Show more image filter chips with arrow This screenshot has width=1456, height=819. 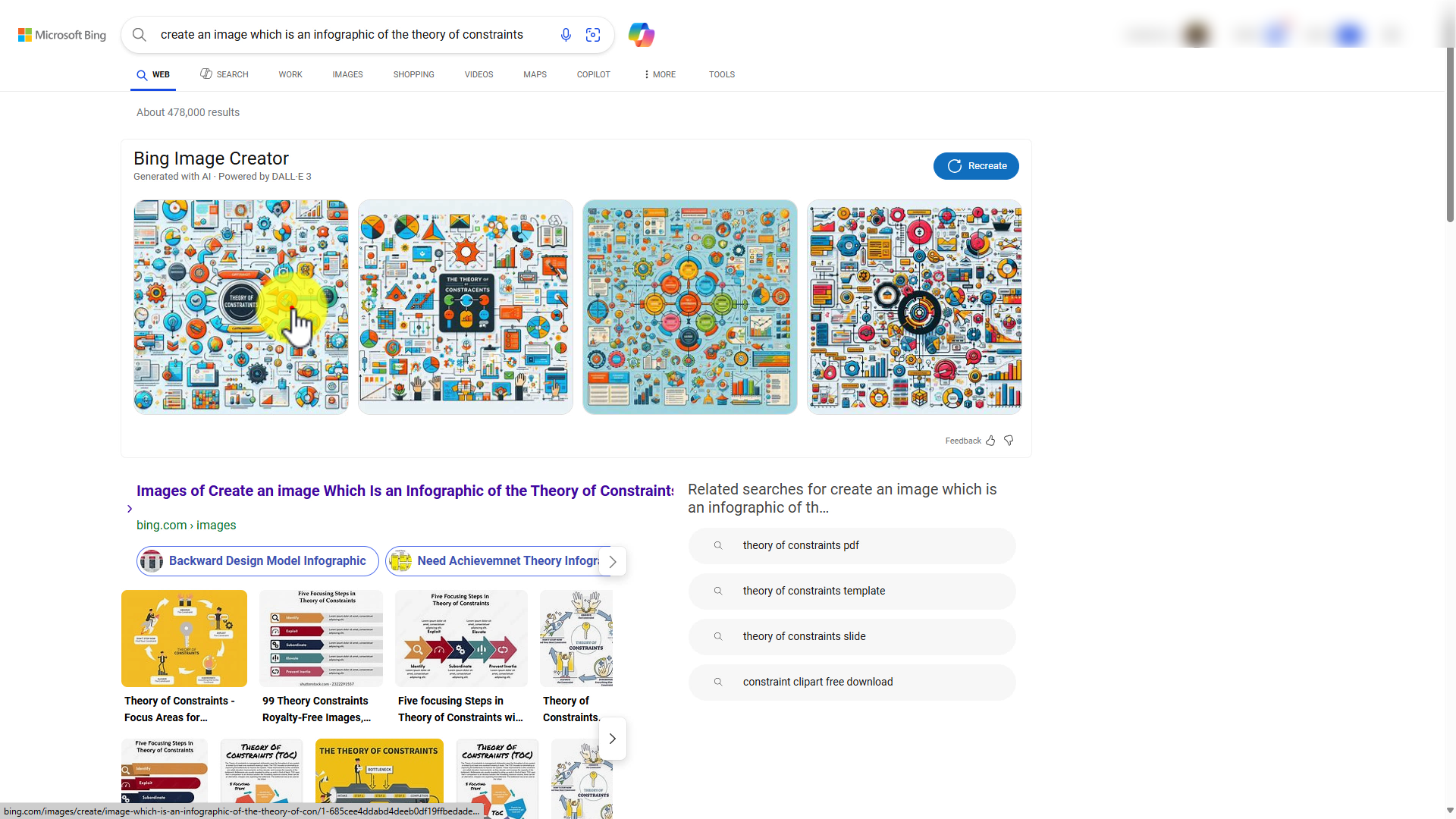(x=613, y=561)
